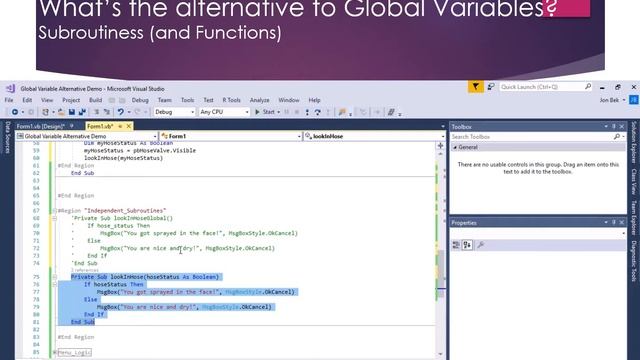Open the Team Explorer side tab
640x360 pixels.
(x=634, y=218)
